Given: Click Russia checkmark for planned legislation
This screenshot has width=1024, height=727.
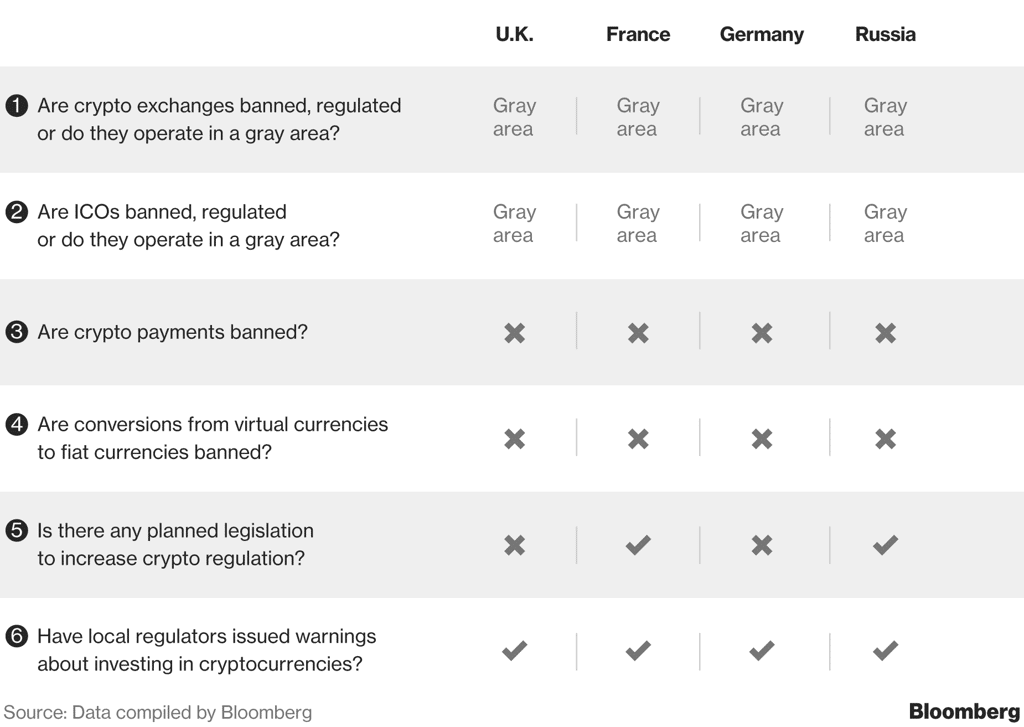Looking at the screenshot, I should point(886,545).
